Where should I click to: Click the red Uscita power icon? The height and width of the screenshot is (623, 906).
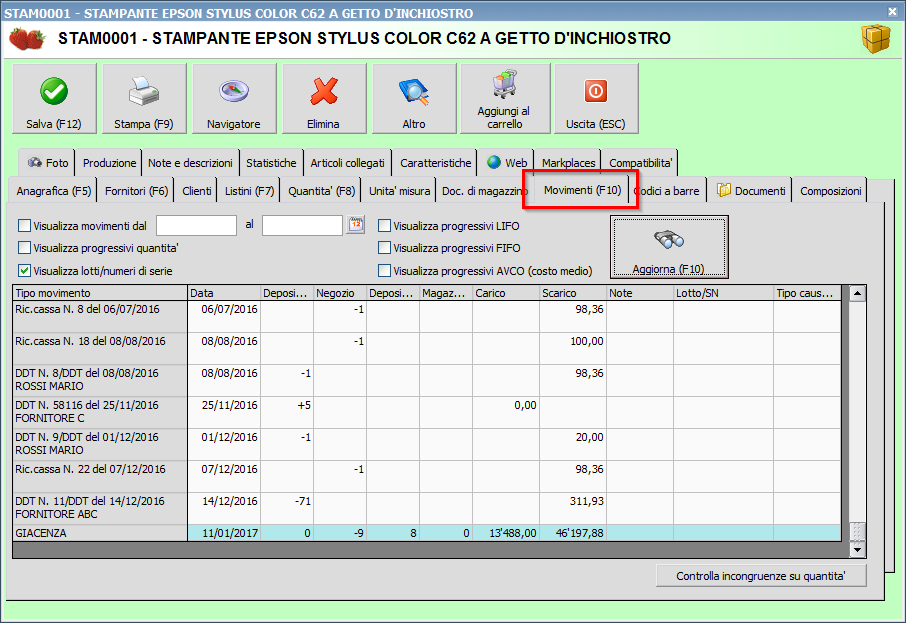pyautogui.click(x=596, y=91)
